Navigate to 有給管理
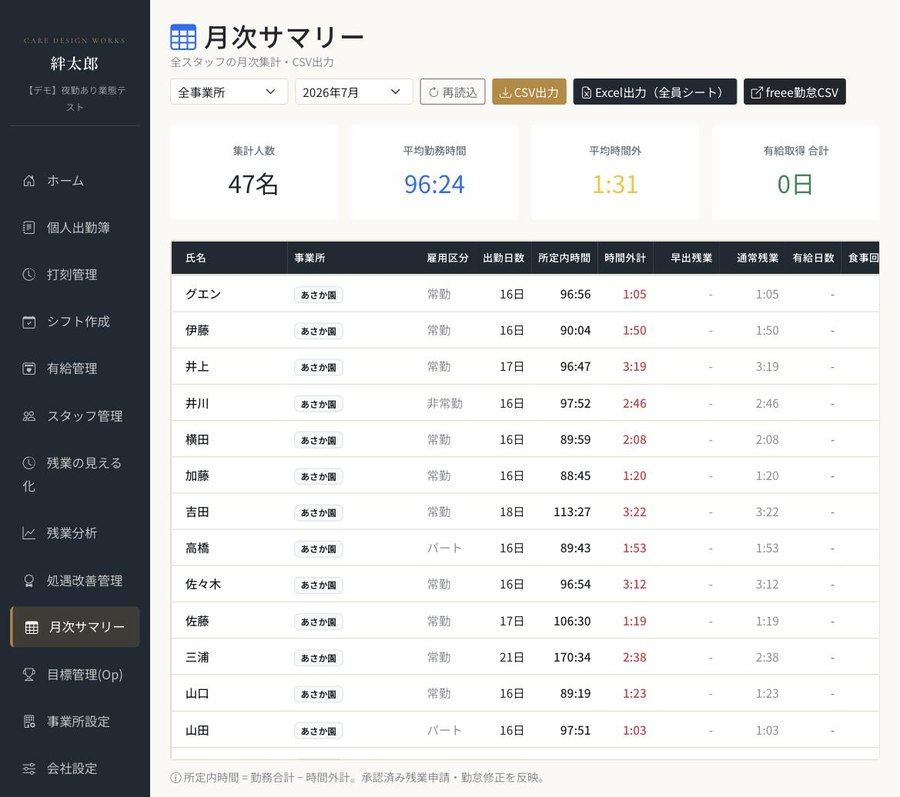This screenshot has height=797, width=900. point(75,369)
